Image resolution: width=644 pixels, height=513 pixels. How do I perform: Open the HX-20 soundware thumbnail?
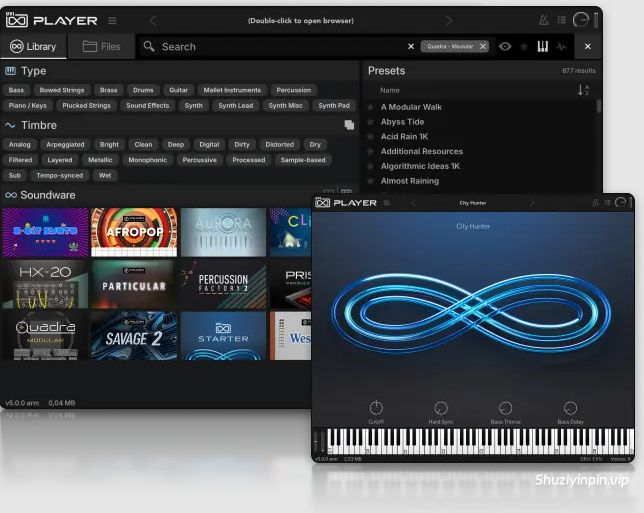pyautogui.click(x=45, y=284)
